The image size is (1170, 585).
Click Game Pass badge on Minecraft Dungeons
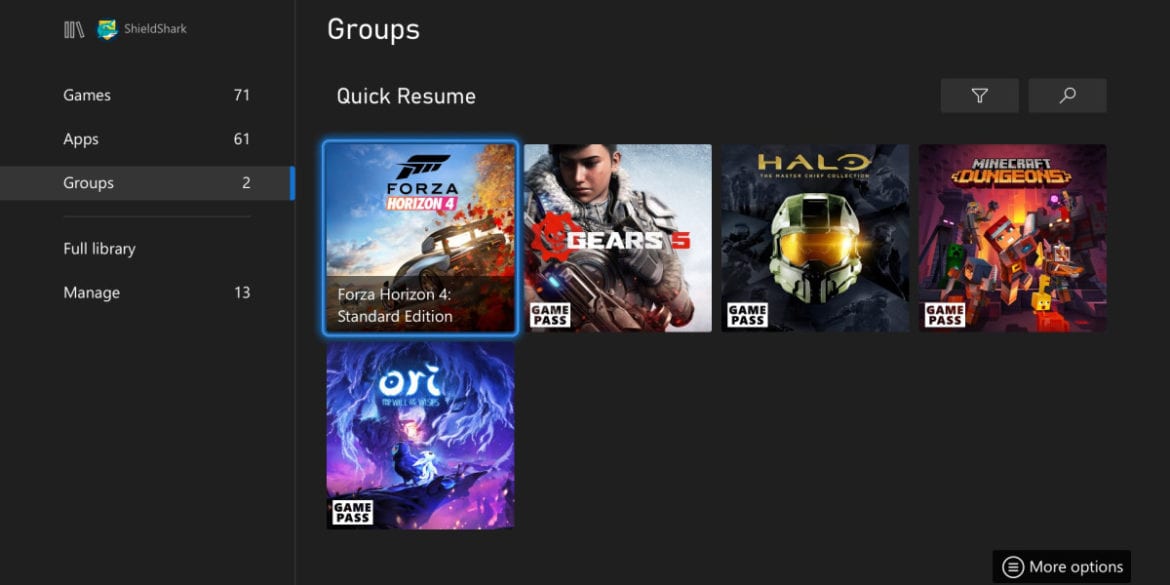944,315
